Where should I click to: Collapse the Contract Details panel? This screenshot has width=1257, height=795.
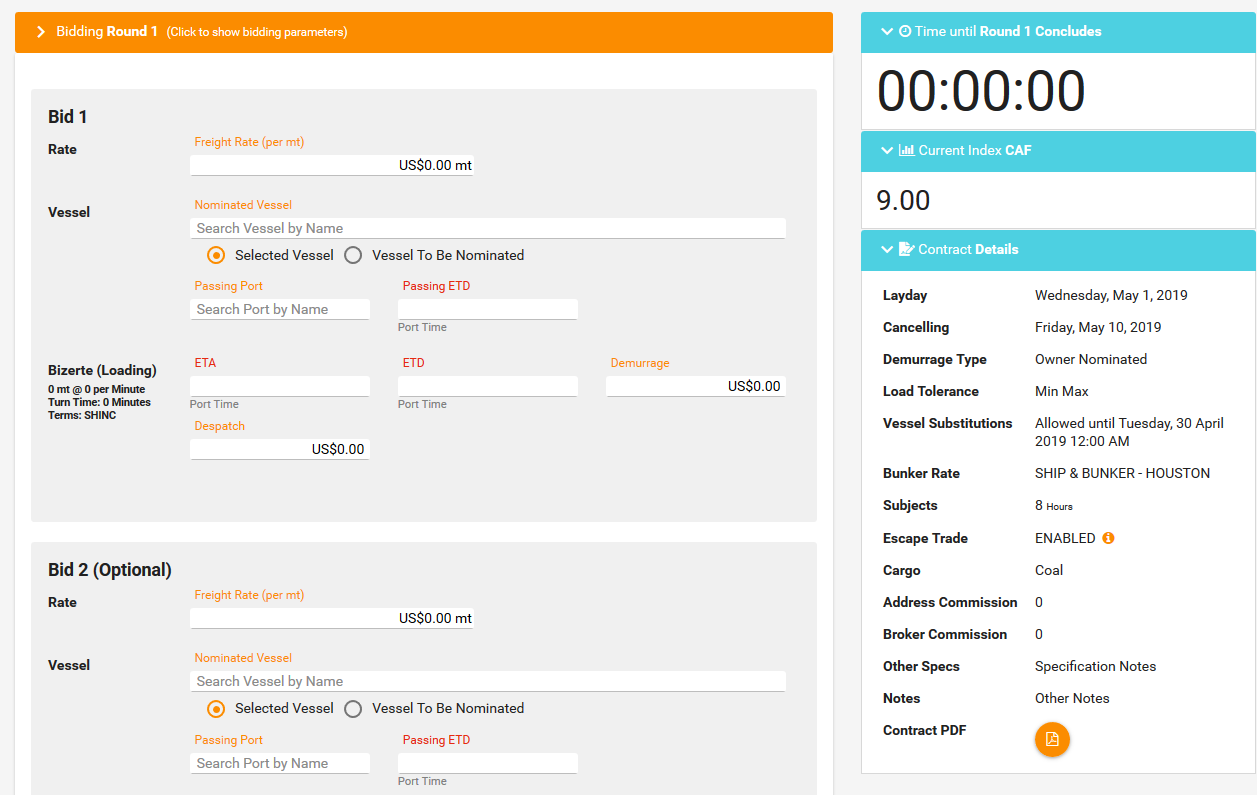pyautogui.click(x=886, y=249)
